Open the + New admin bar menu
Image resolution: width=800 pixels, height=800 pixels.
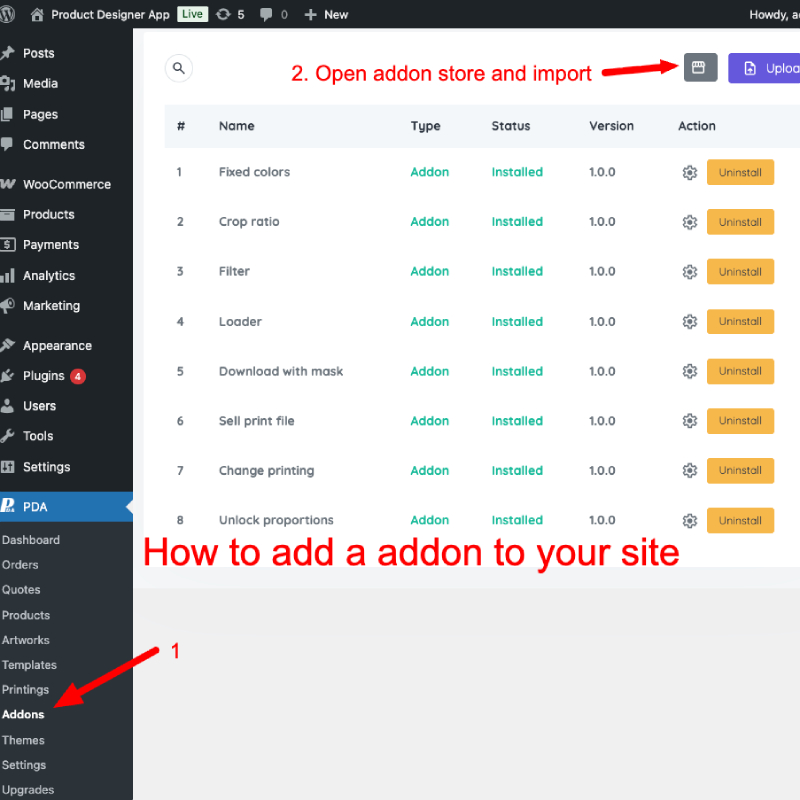[326, 14]
